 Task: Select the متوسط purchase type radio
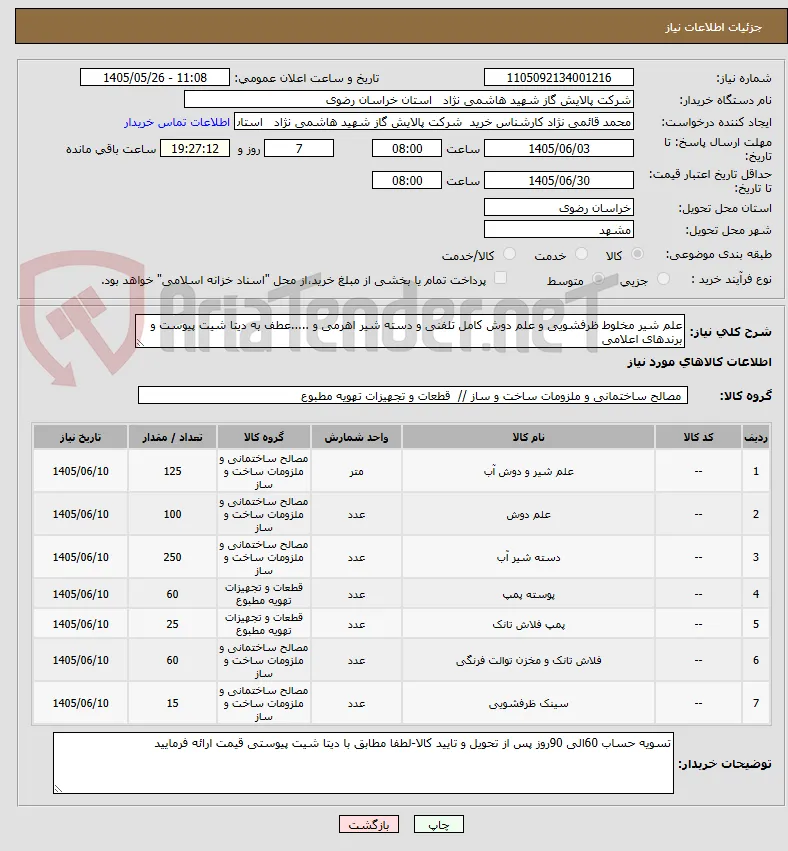pyautogui.click(x=598, y=278)
